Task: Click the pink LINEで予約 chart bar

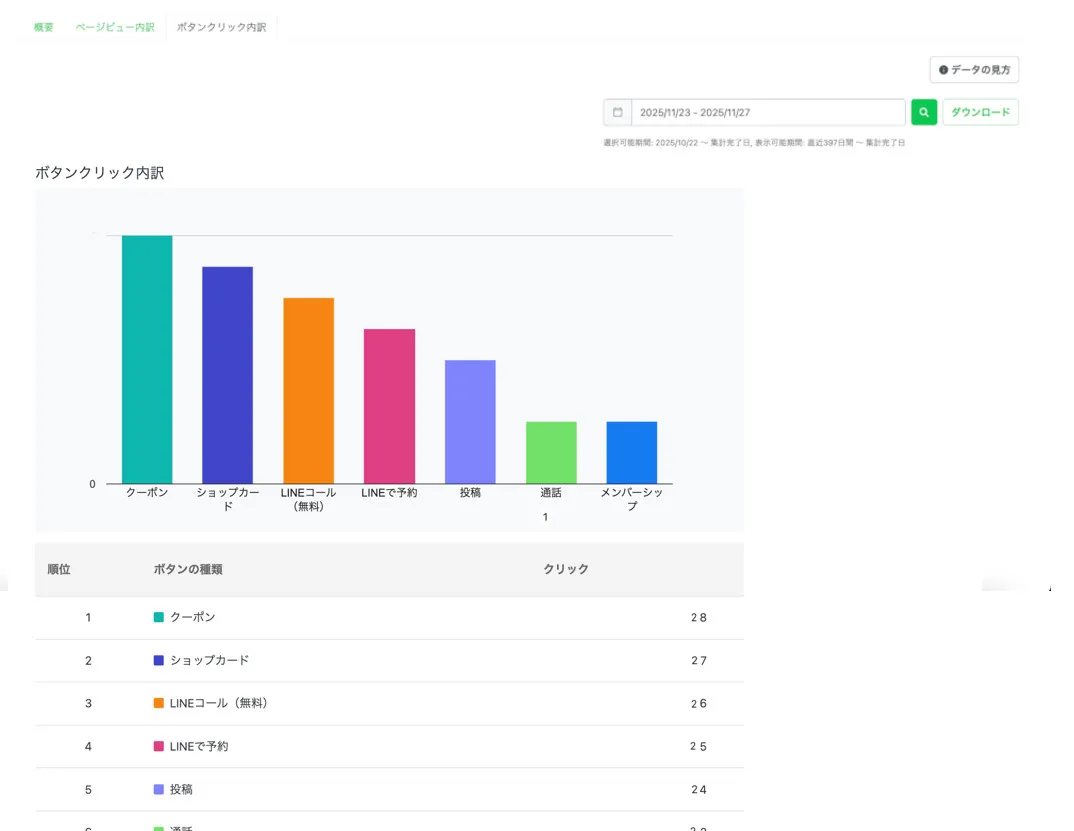Action: [389, 406]
